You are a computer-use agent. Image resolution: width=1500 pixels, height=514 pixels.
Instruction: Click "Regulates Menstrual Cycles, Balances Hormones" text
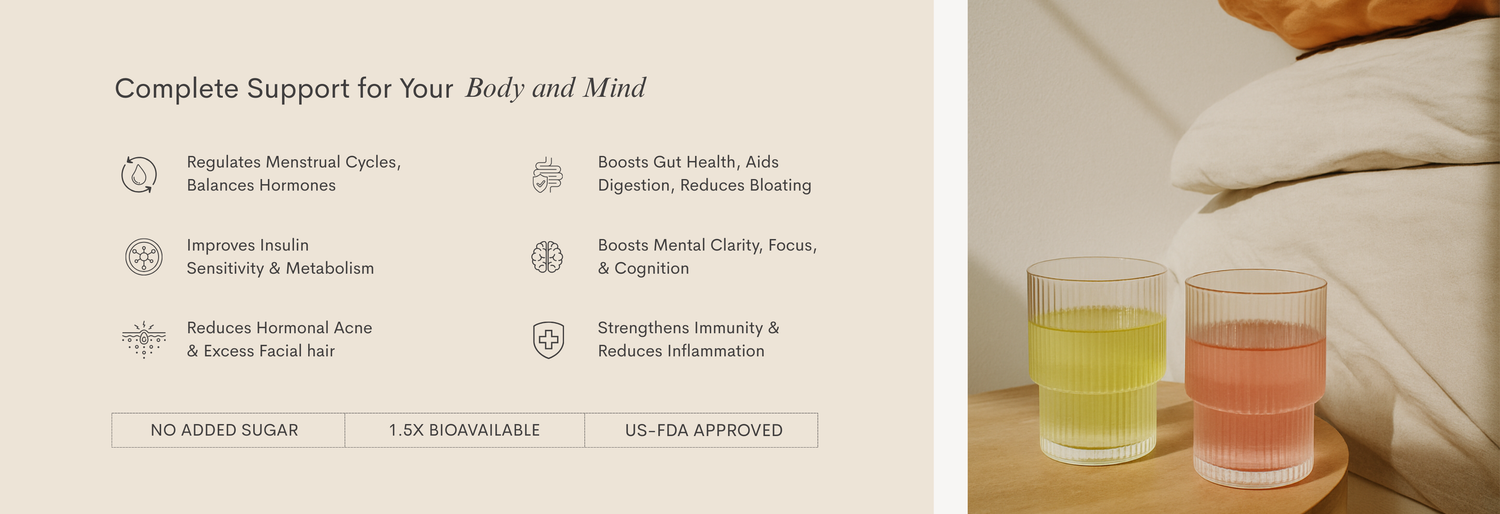coord(293,174)
